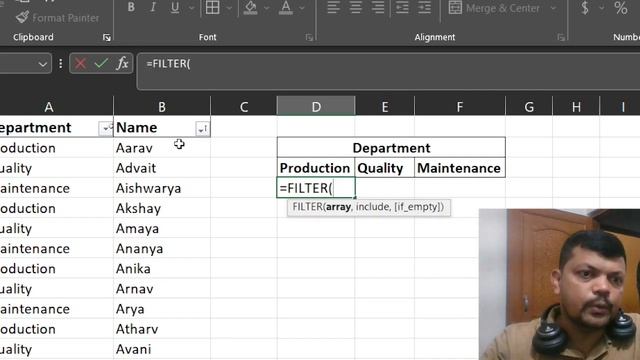Open Insert Function fx dialog

pyautogui.click(x=122, y=63)
